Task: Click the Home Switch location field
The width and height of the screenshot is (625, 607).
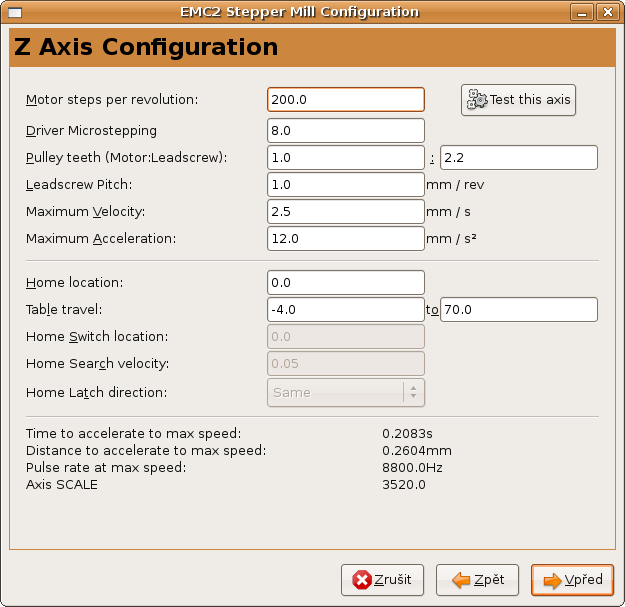Action: pos(346,337)
